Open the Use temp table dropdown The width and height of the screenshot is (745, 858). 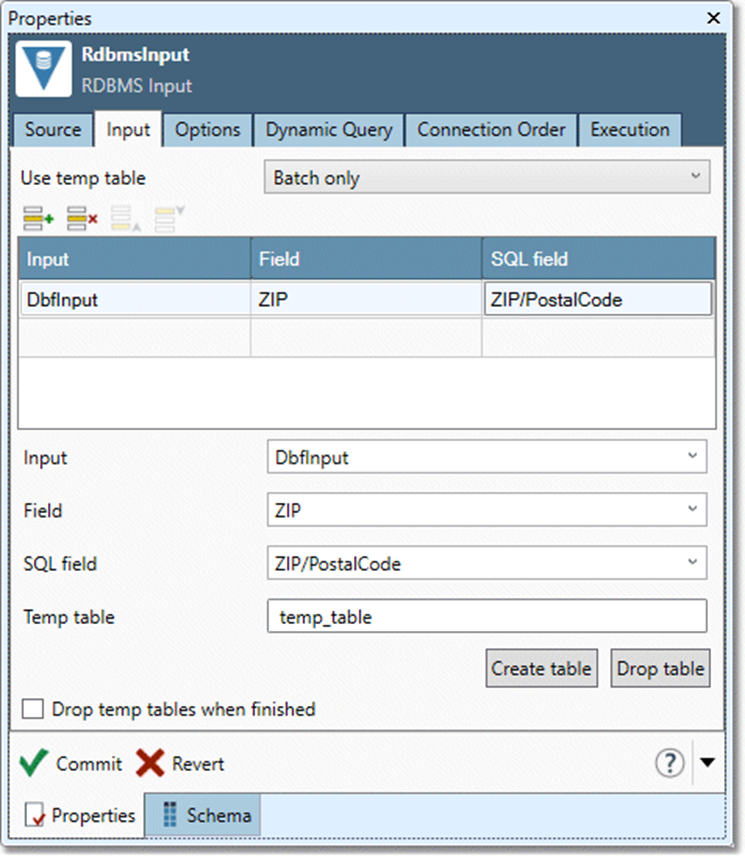click(x=487, y=178)
